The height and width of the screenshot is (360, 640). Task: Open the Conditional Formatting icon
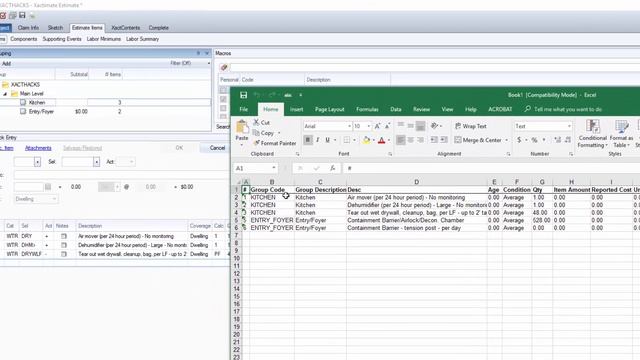593,126
